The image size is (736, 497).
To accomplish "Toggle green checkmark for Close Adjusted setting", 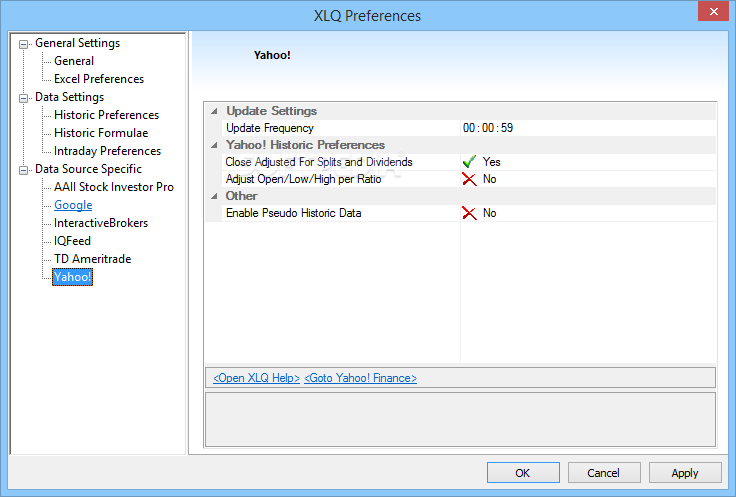I will point(469,162).
